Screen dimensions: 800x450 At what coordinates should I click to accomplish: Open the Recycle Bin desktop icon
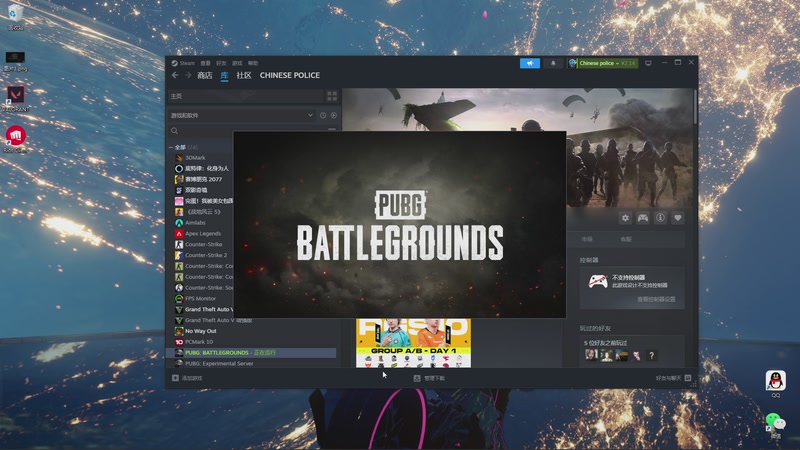[x=15, y=17]
